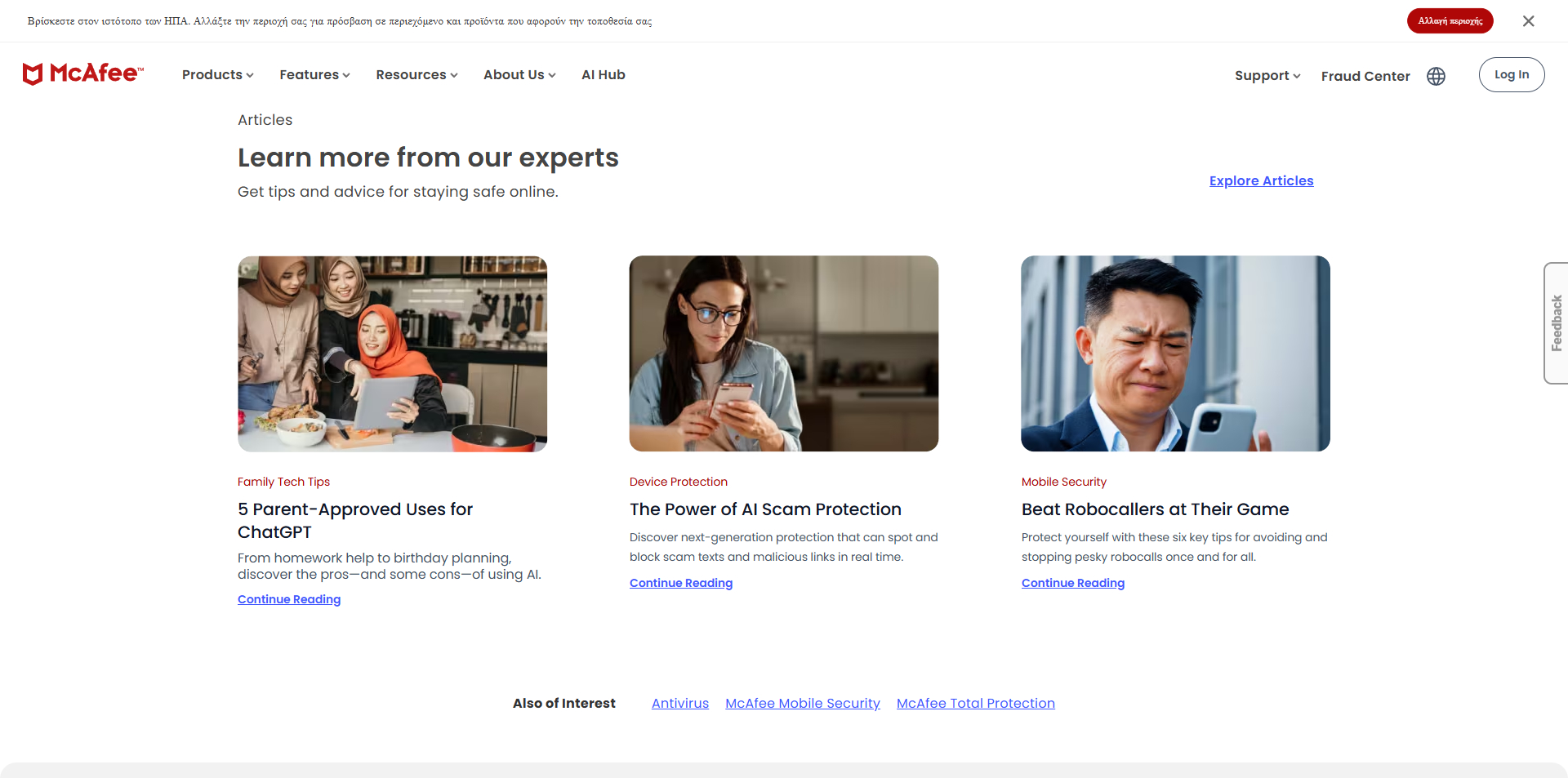
Task: Open the Feedback side tab
Action: pos(1556,323)
